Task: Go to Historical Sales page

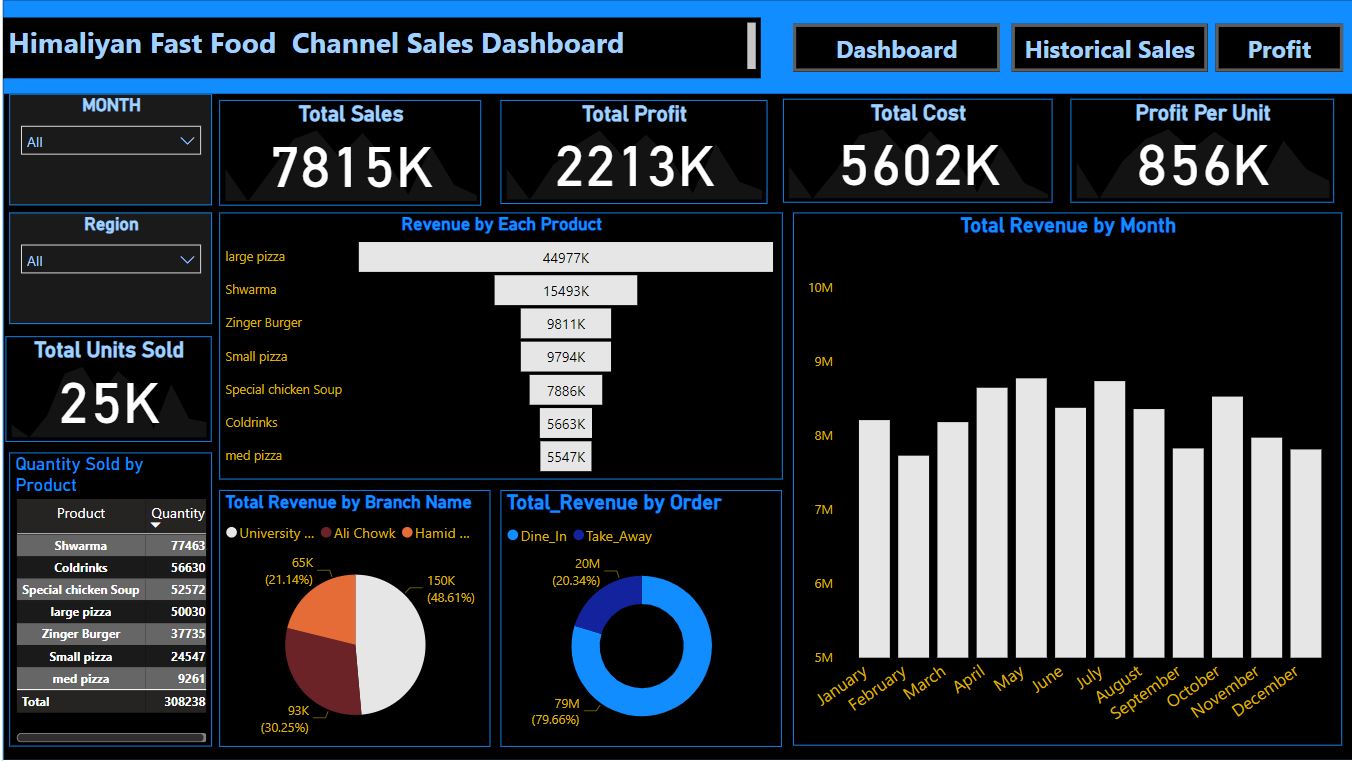Action: pyautogui.click(x=1109, y=49)
